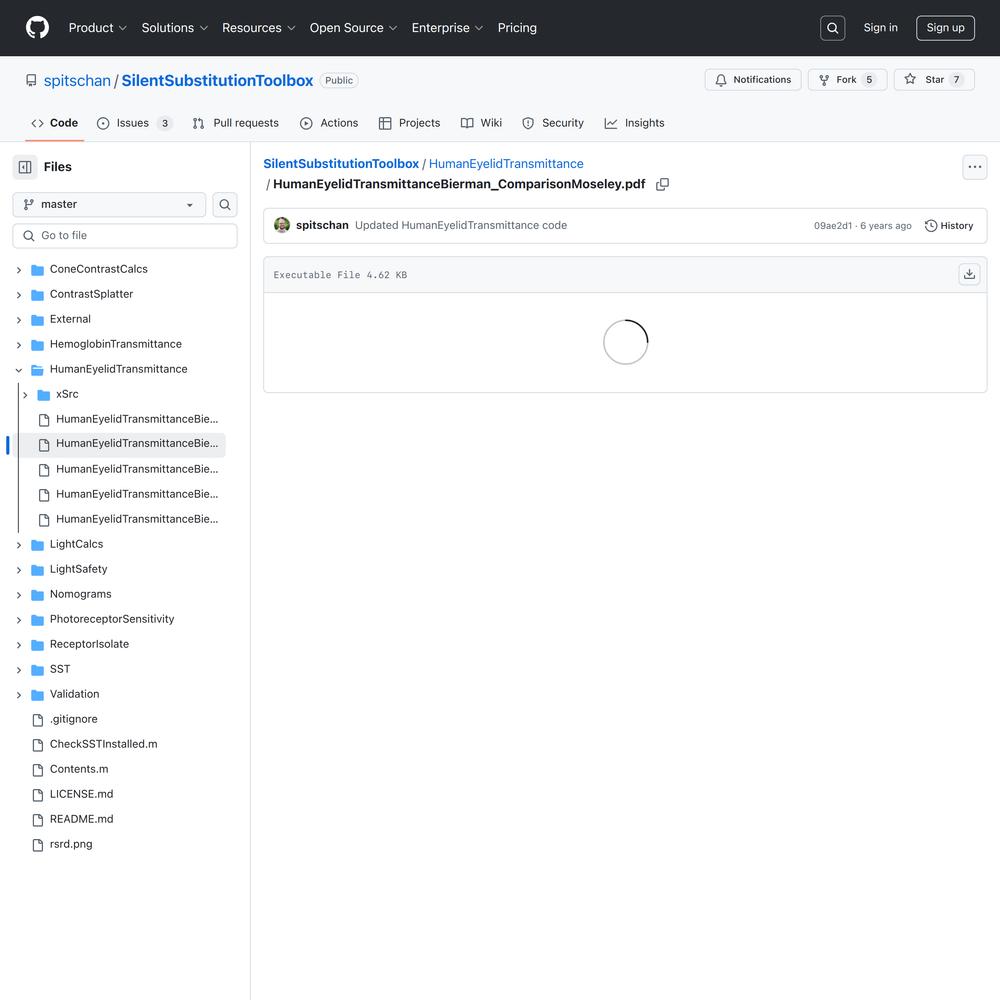
Task: Open the ReceptorIsolate folder
Action: point(89,644)
